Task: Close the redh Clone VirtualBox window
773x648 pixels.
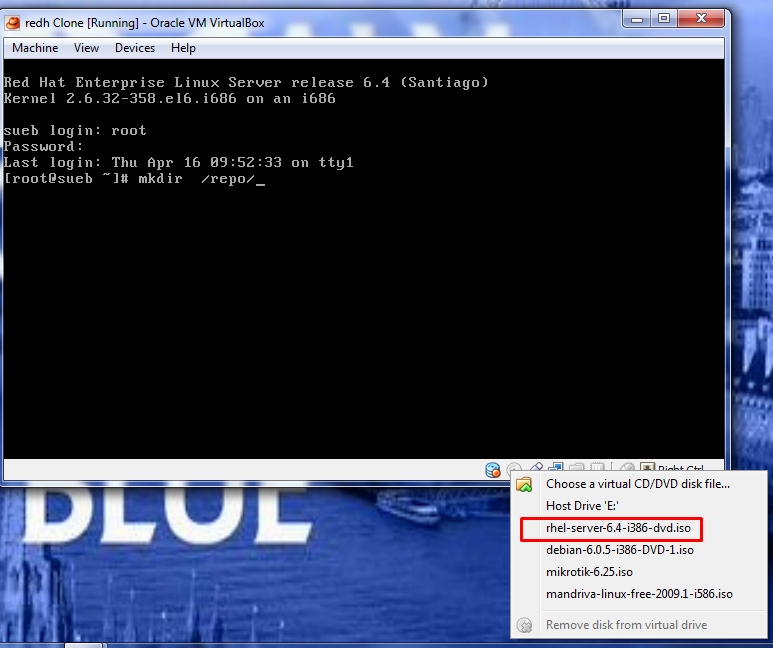Action: (701, 19)
